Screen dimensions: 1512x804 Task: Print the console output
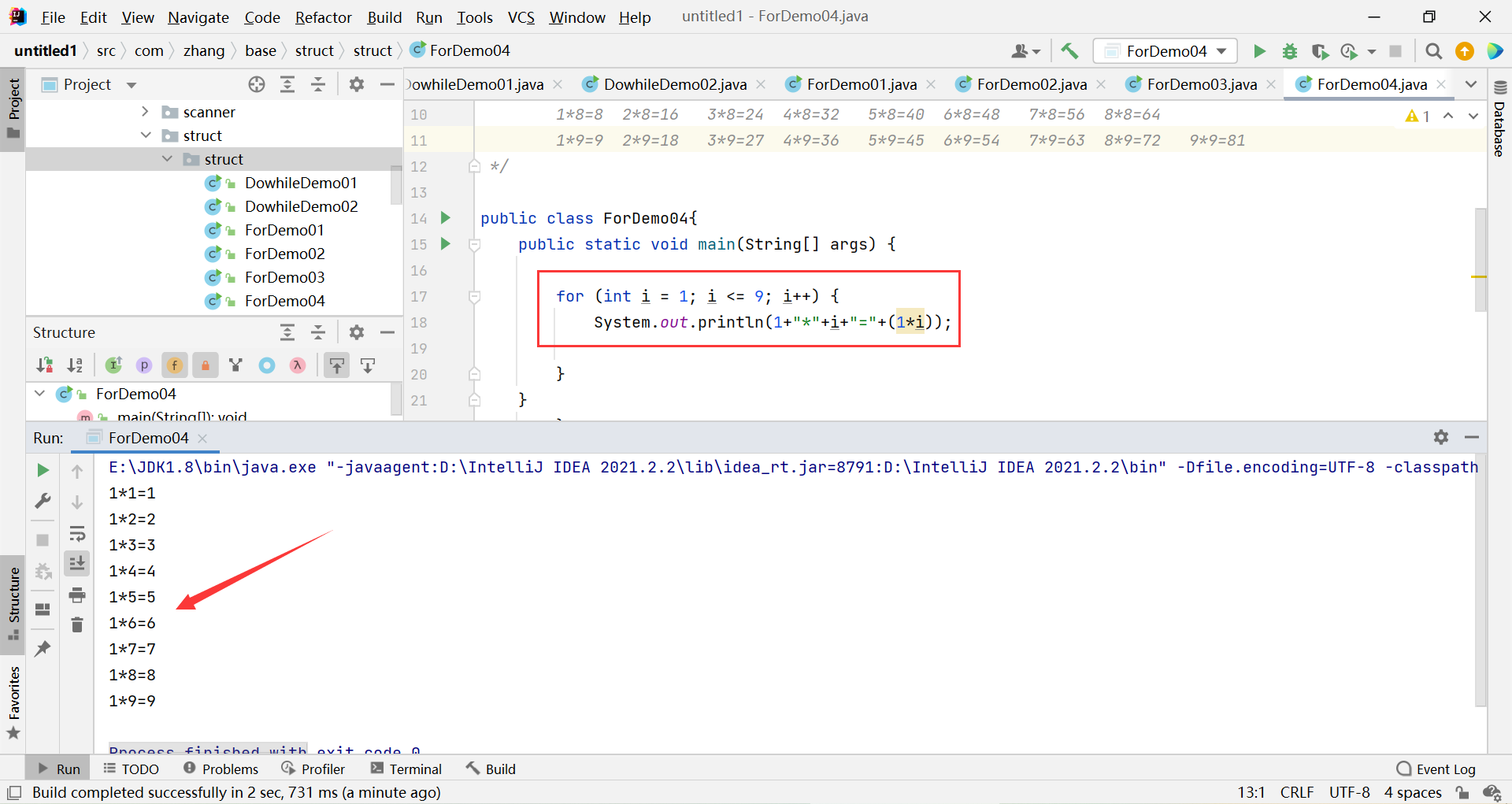77,595
